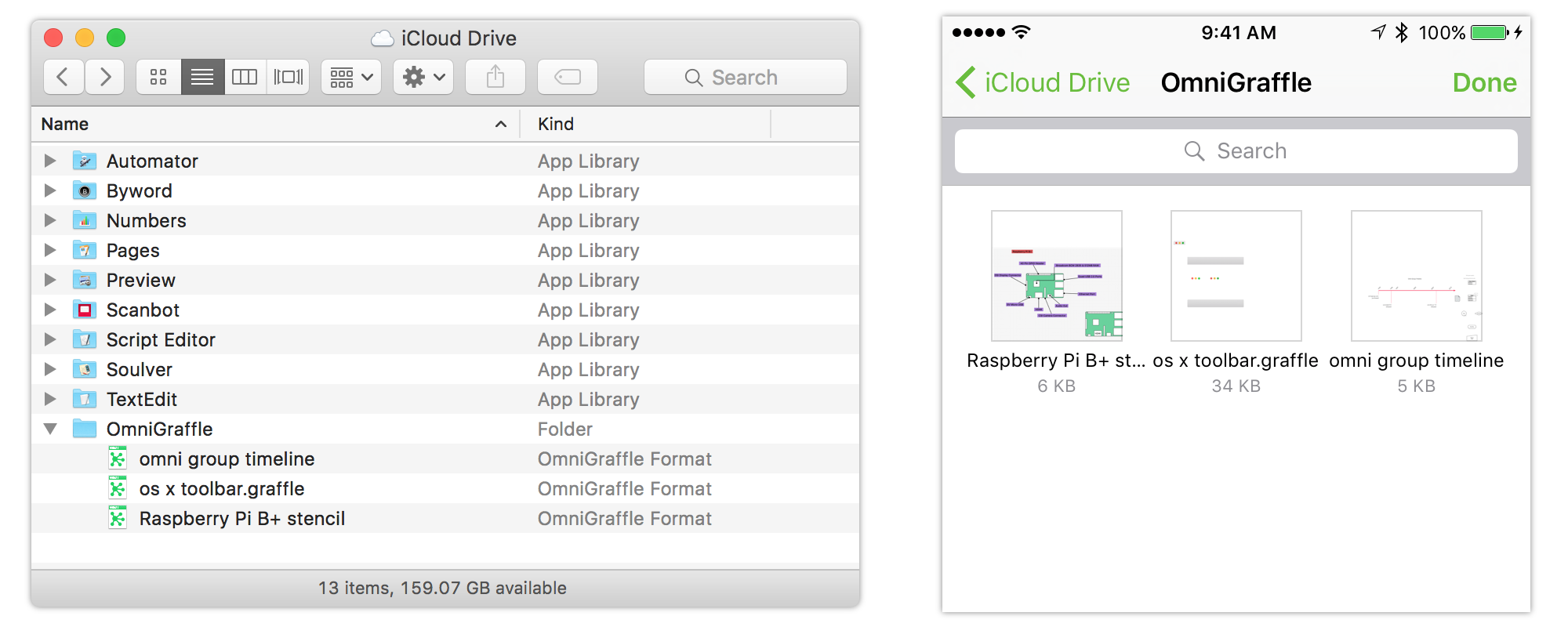Screen dimensions: 1568x627
Task: Switch Finder to list view
Action: pos(202,77)
